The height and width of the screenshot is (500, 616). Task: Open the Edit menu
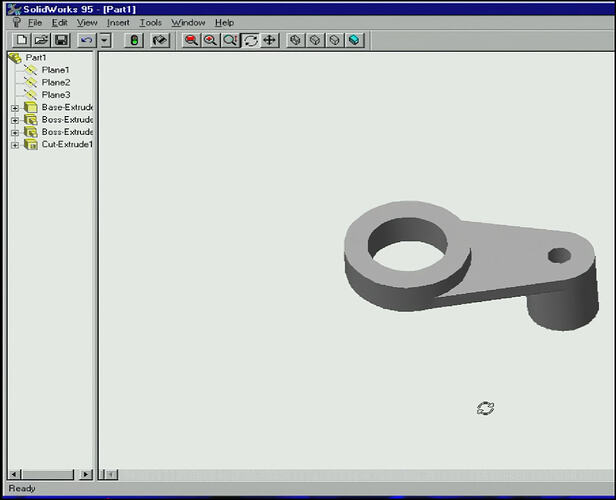click(60, 23)
